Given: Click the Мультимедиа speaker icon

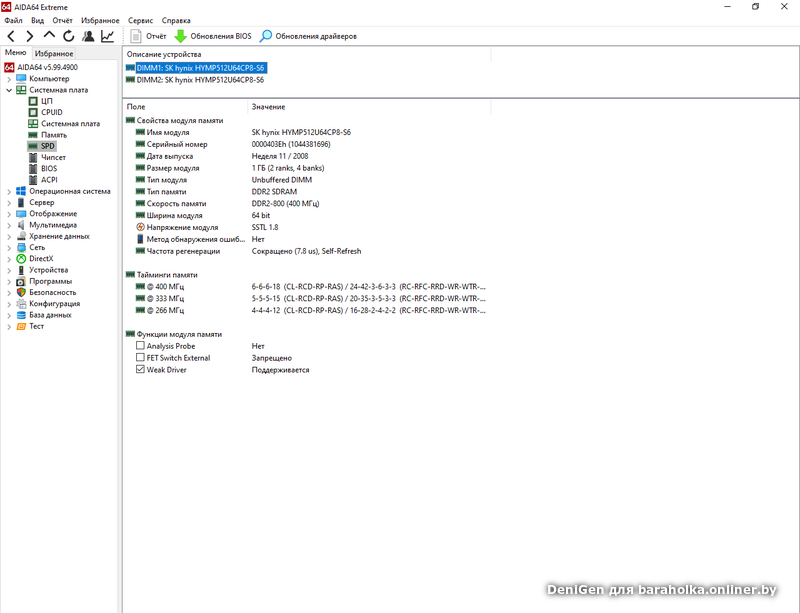Looking at the screenshot, I should click(x=21, y=225).
